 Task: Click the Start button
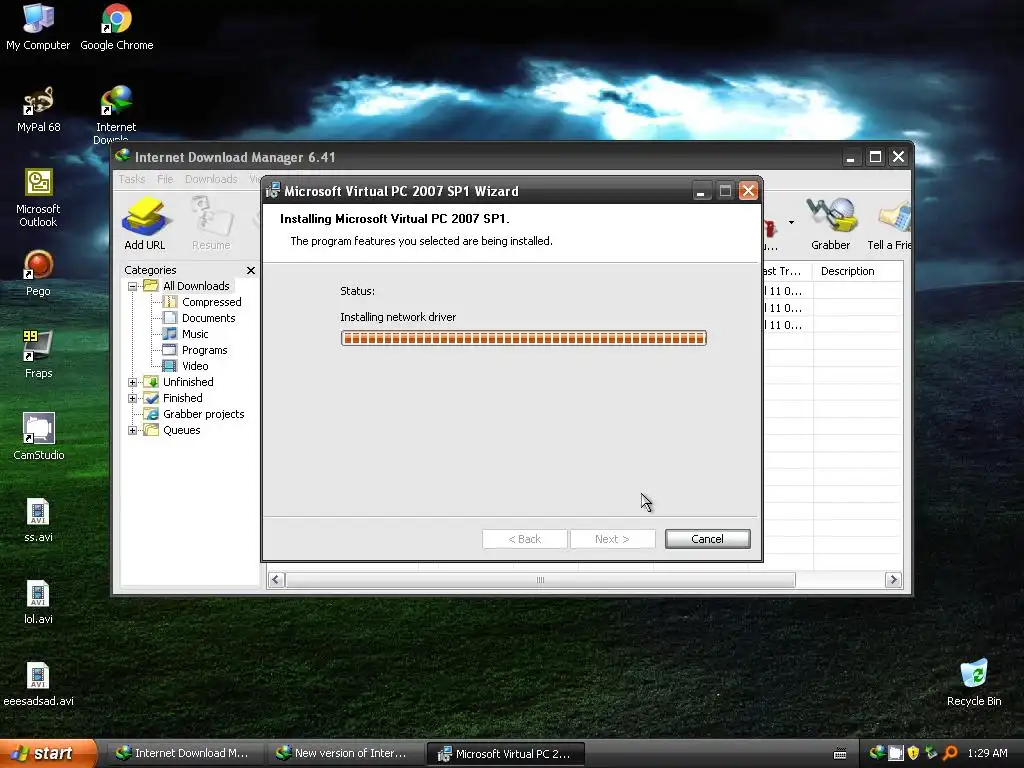click(x=47, y=753)
